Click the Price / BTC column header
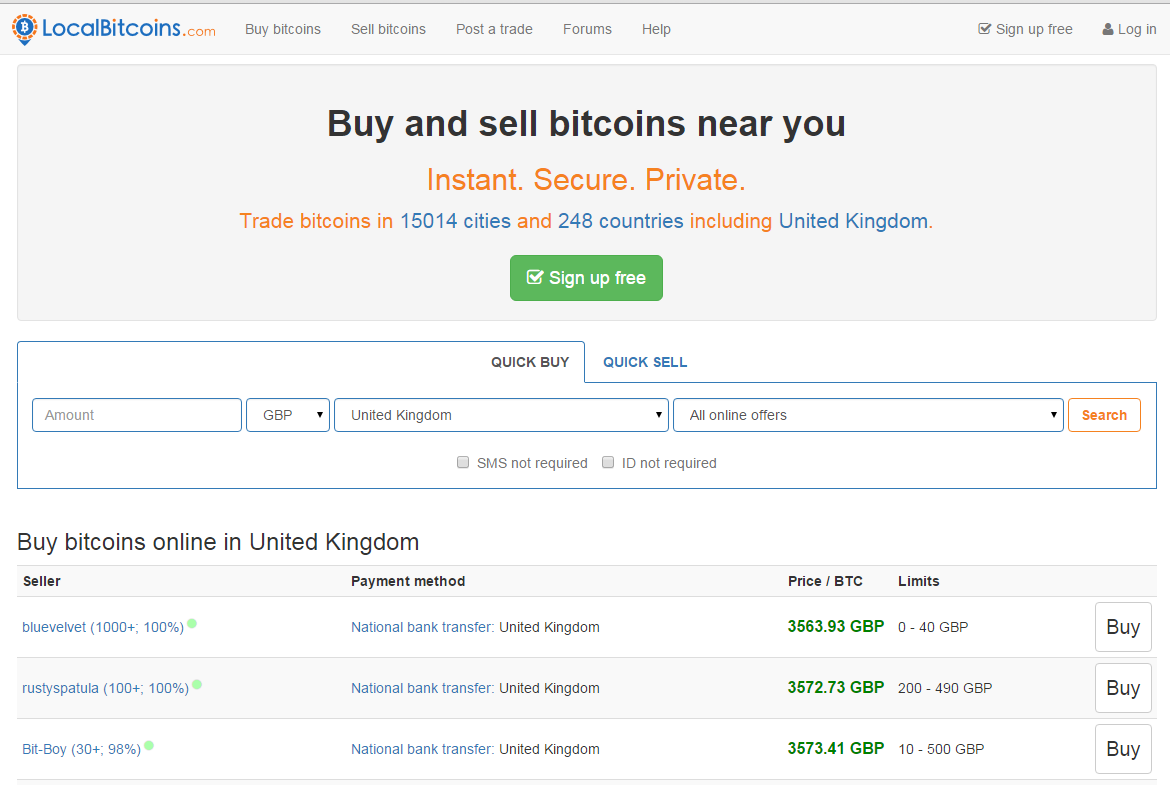 pyautogui.click(x=825, y=581)
